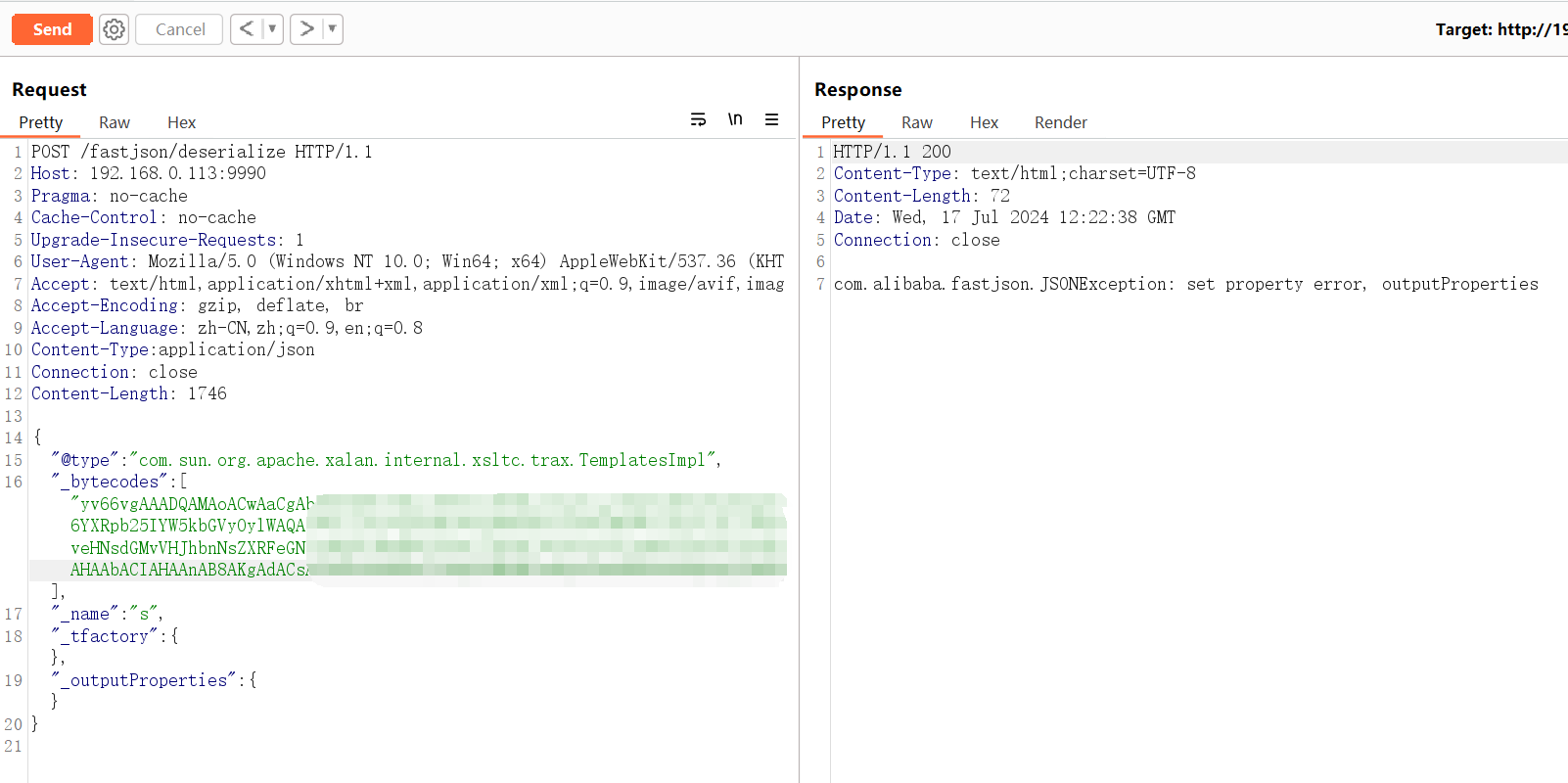
Task: Open the Request panel hamburger menu
Action: [x=772, y=119]
